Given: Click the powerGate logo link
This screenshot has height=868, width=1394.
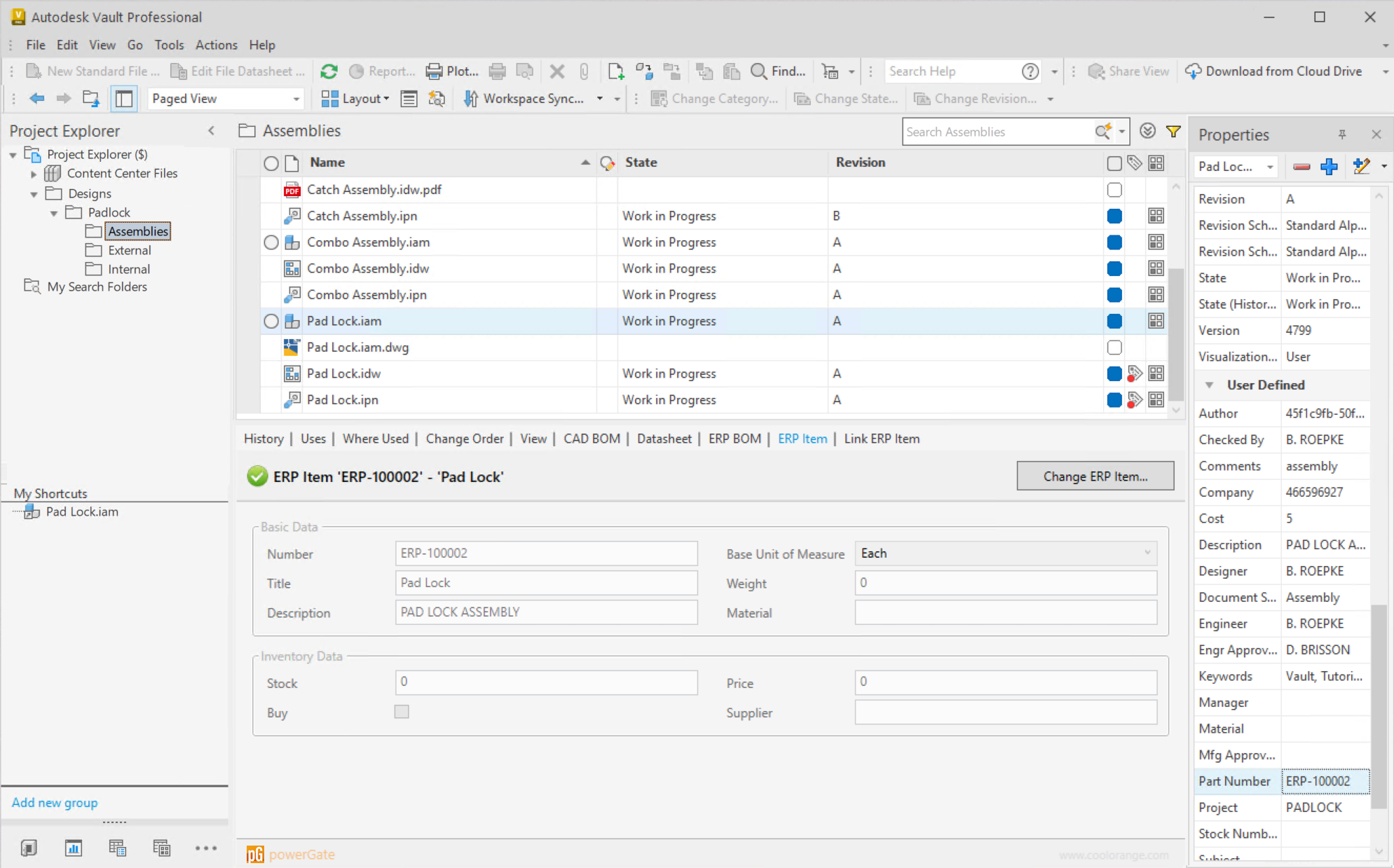Looking at the screenshot, I should (291, 855).
